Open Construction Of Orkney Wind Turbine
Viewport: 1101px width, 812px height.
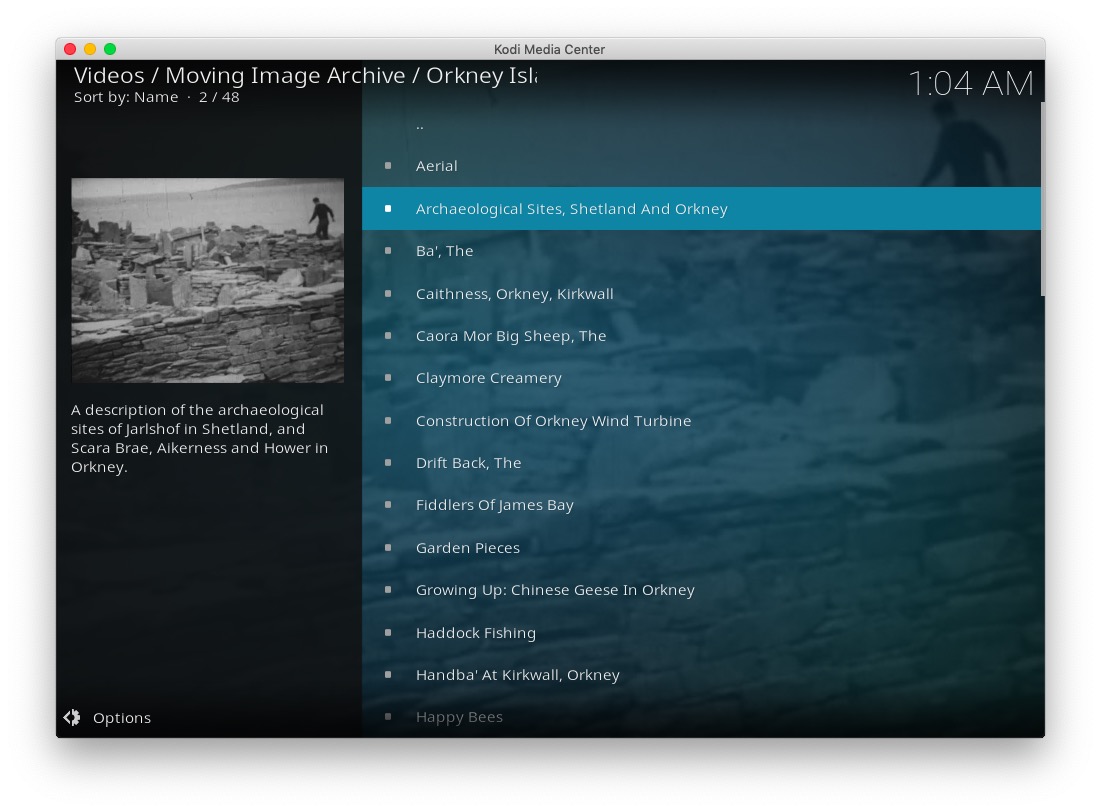tap(553, 421)
